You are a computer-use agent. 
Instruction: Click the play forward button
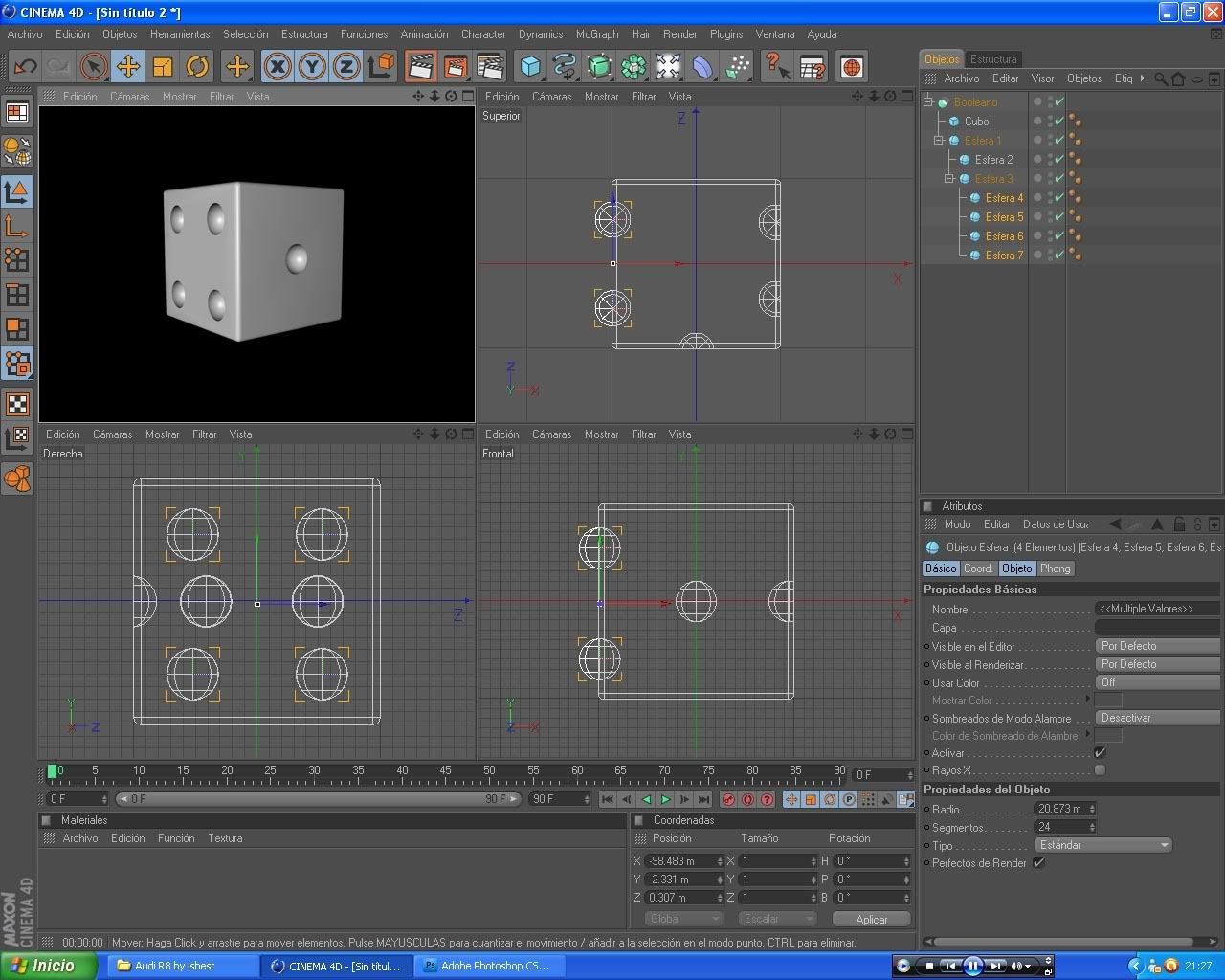[x=665, y=799]
